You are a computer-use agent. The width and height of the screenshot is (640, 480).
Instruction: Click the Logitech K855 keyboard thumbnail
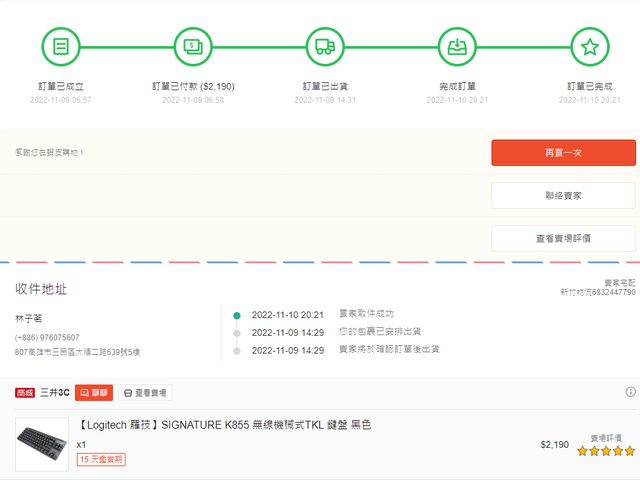42,444
